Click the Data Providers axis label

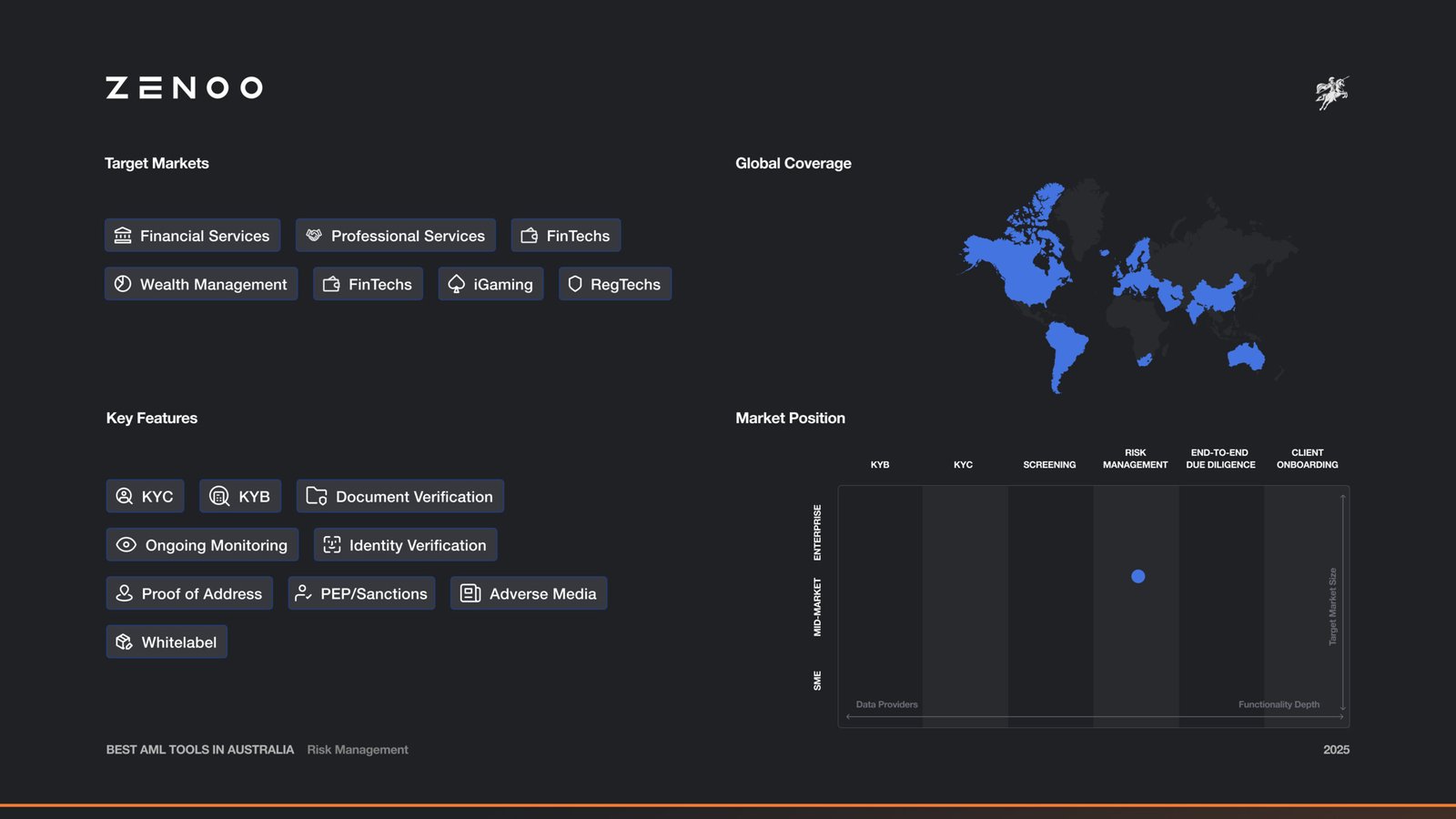click(886, 704)
